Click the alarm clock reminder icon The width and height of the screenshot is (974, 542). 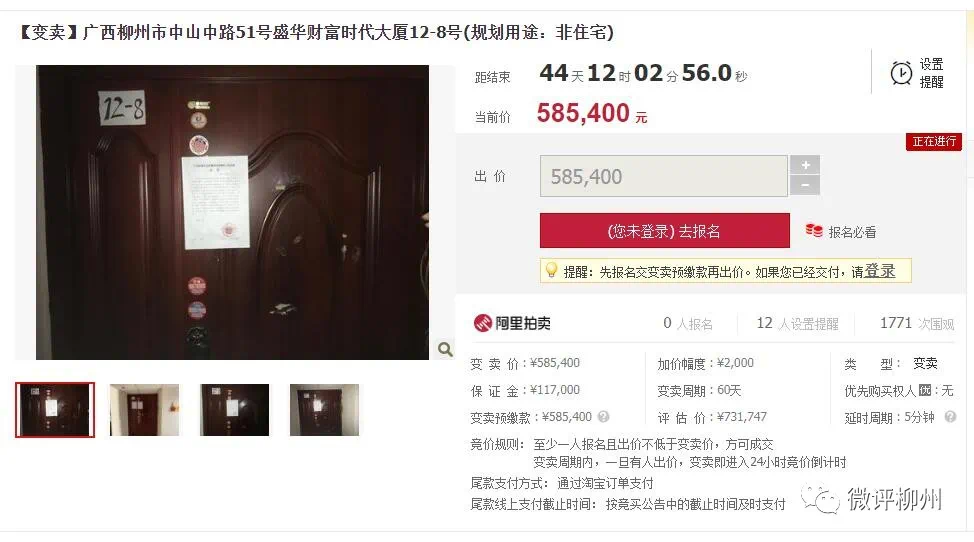[x=901, y=73]
